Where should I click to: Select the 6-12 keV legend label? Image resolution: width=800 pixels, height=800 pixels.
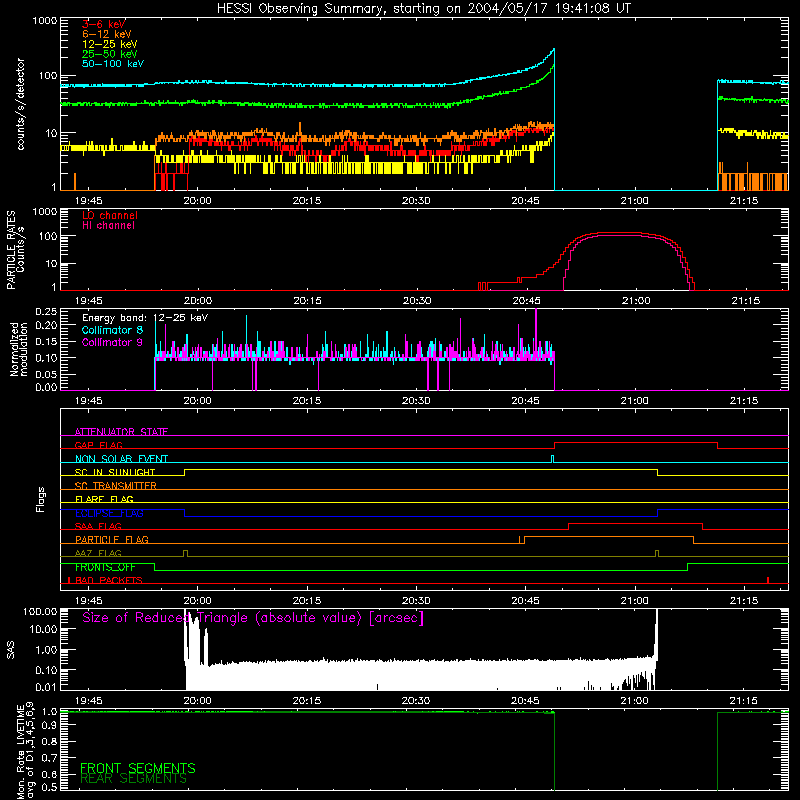[x=107, y=34]
